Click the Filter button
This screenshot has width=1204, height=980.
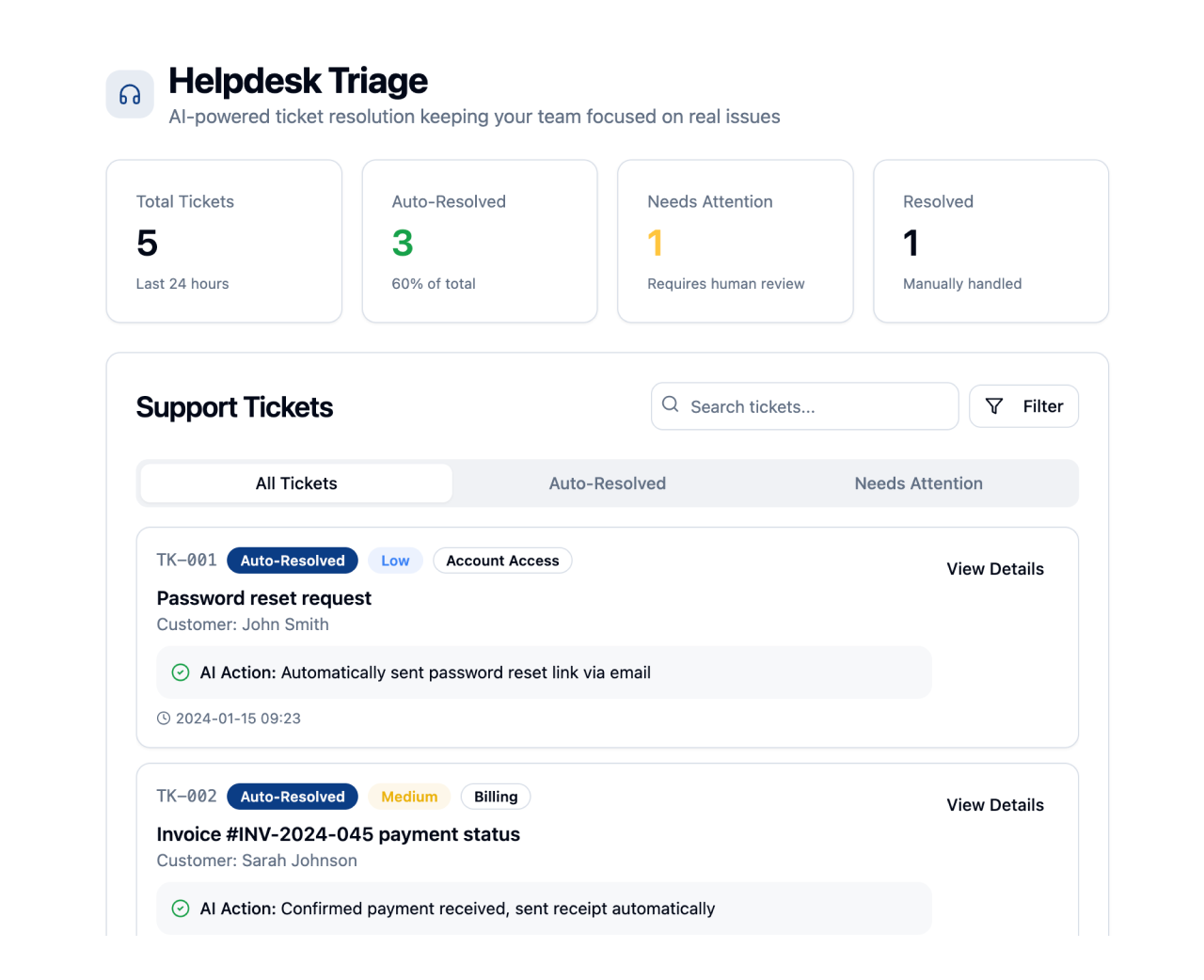(1023, 406)
